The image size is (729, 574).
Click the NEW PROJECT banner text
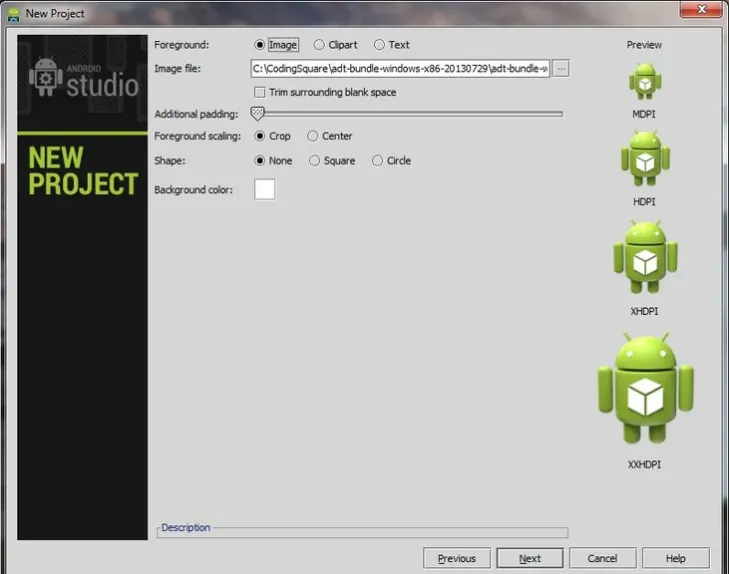coord(83,171)
